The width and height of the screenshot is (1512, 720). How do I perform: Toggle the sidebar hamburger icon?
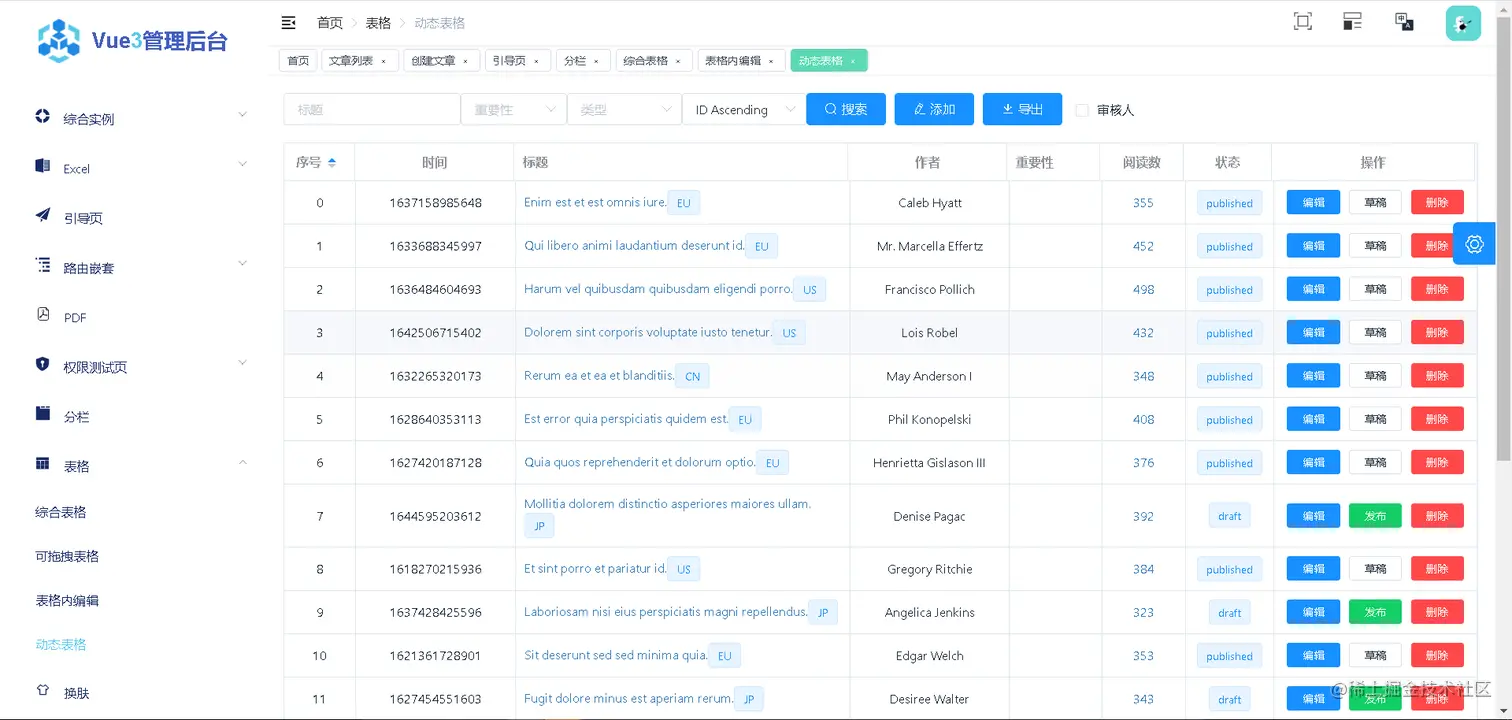tap(288, 22)
